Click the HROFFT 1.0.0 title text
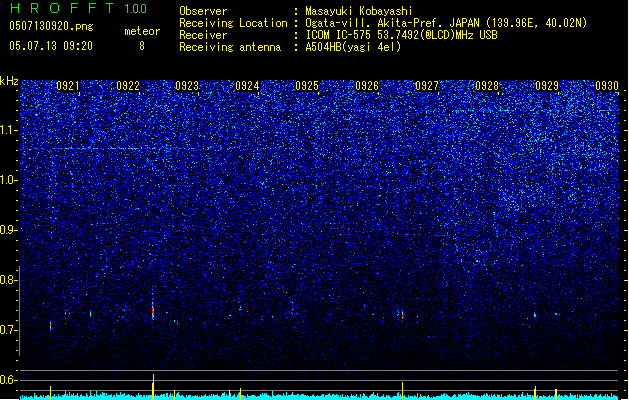 point(78,8)
